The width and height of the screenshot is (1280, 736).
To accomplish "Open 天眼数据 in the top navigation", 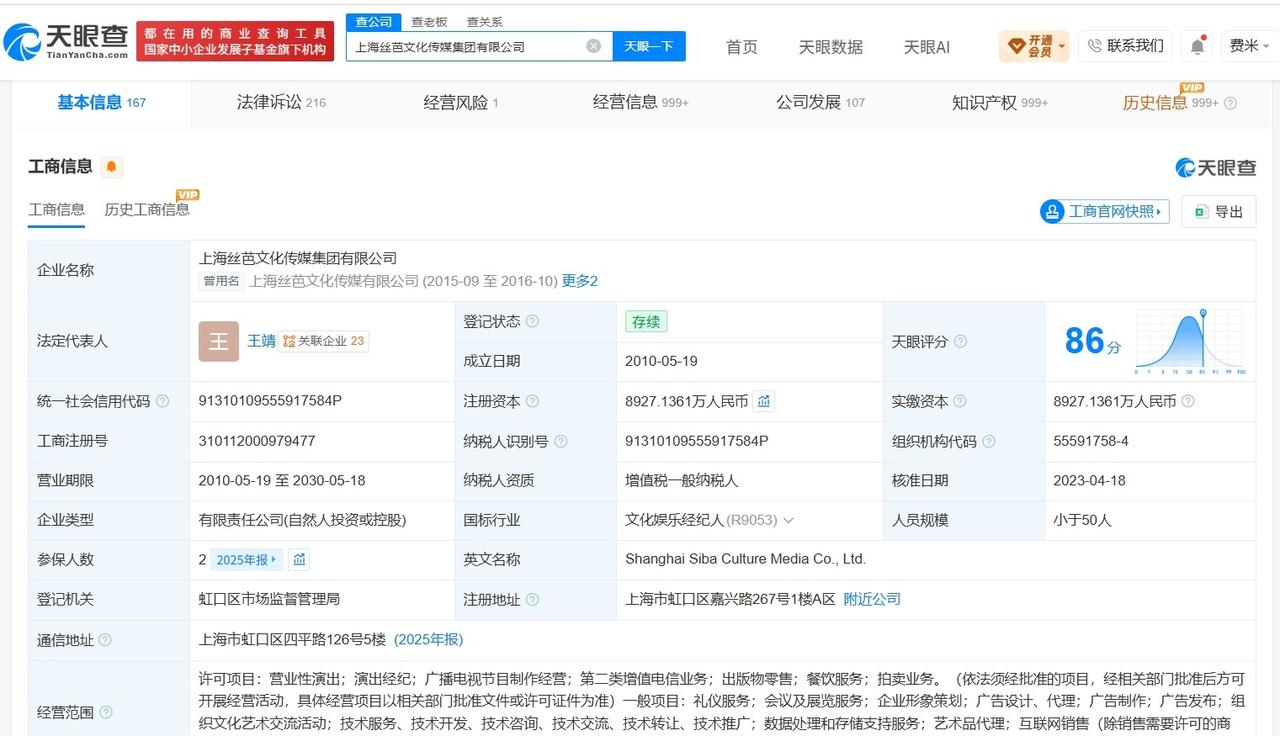I will (x=831, y=46).
